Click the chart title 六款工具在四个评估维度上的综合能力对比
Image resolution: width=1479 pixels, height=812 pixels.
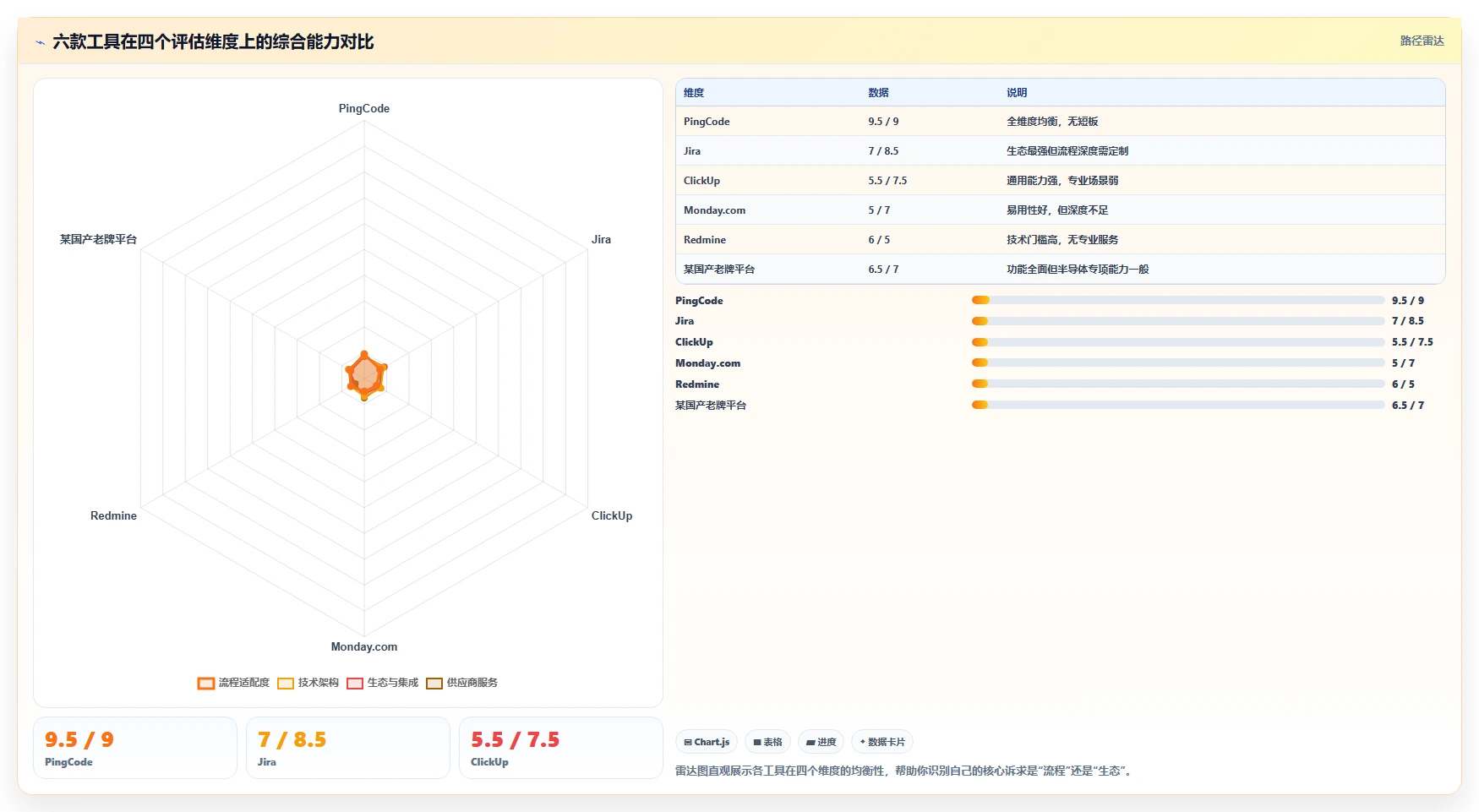[213, 42]
